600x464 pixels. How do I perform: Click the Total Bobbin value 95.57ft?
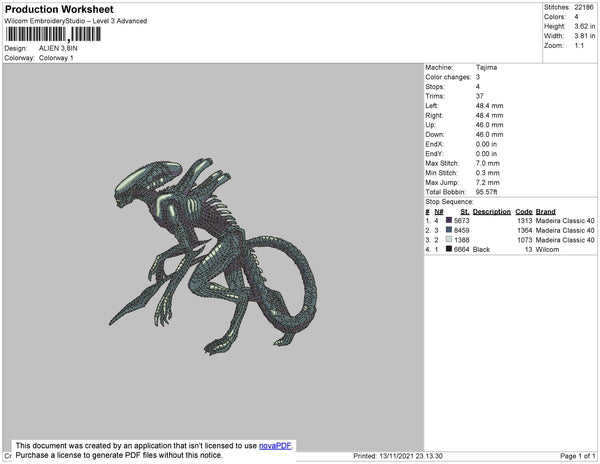[x=486, y=192]
